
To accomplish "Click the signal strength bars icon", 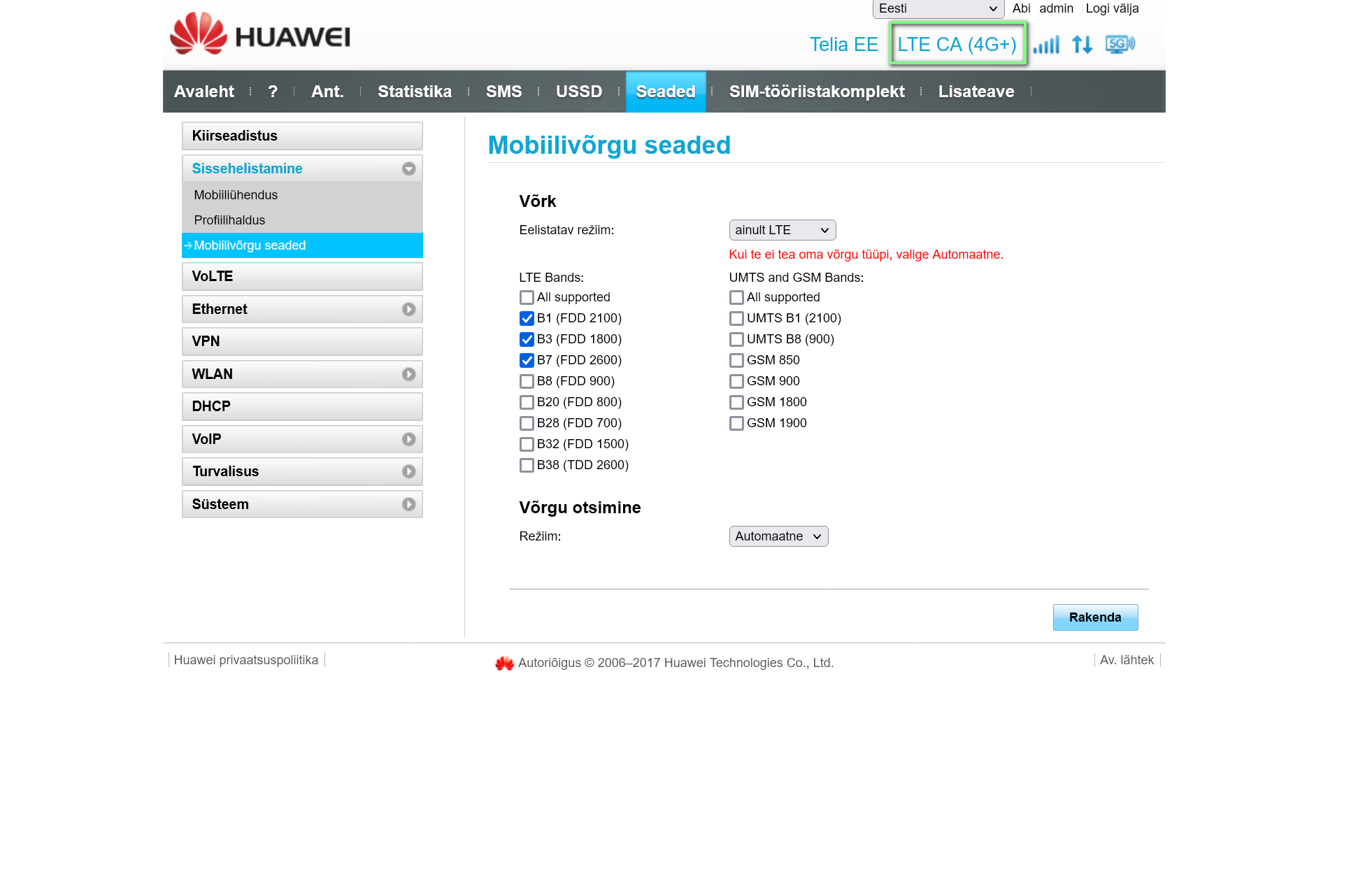I will coord(1046,45).
